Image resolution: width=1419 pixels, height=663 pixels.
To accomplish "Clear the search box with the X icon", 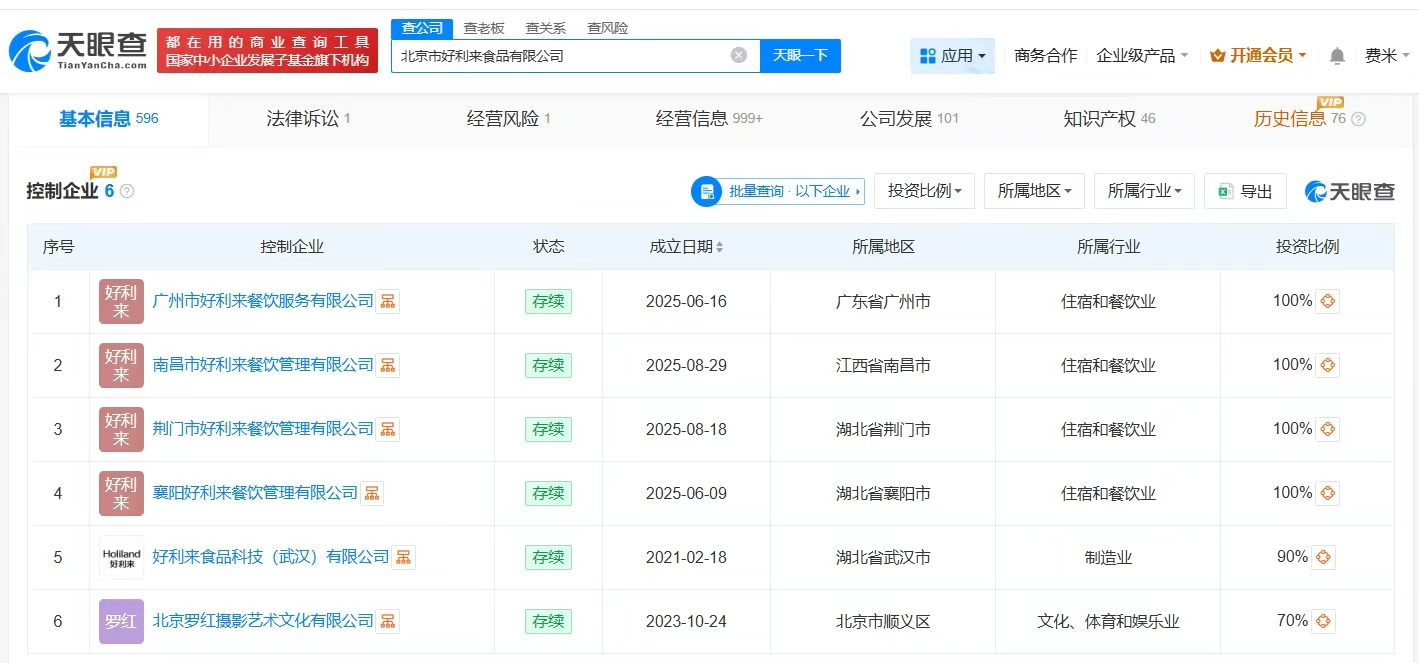I will click(x=739, y=55).
